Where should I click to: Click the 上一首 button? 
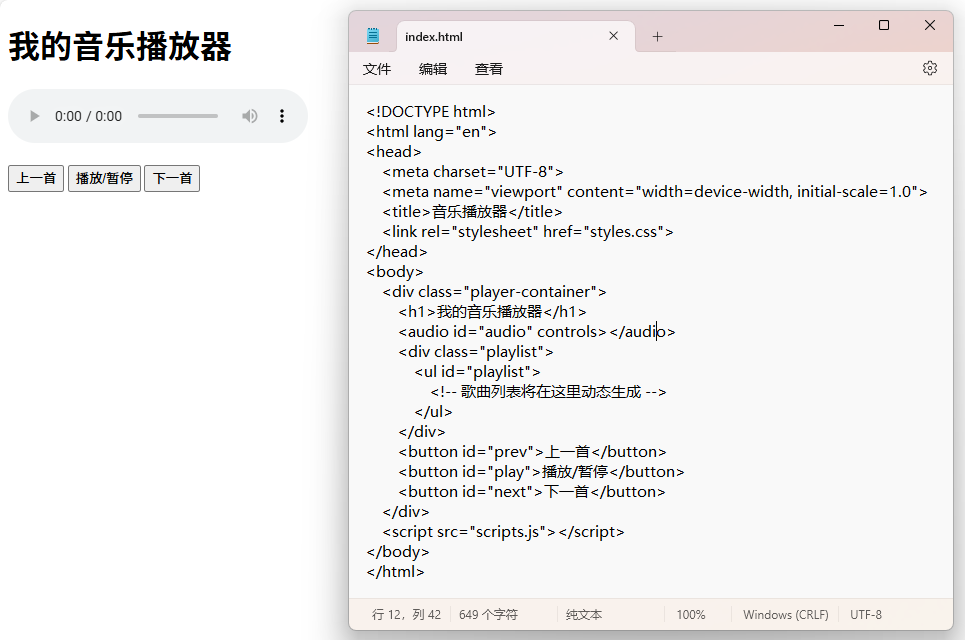(x=36, y=178)
